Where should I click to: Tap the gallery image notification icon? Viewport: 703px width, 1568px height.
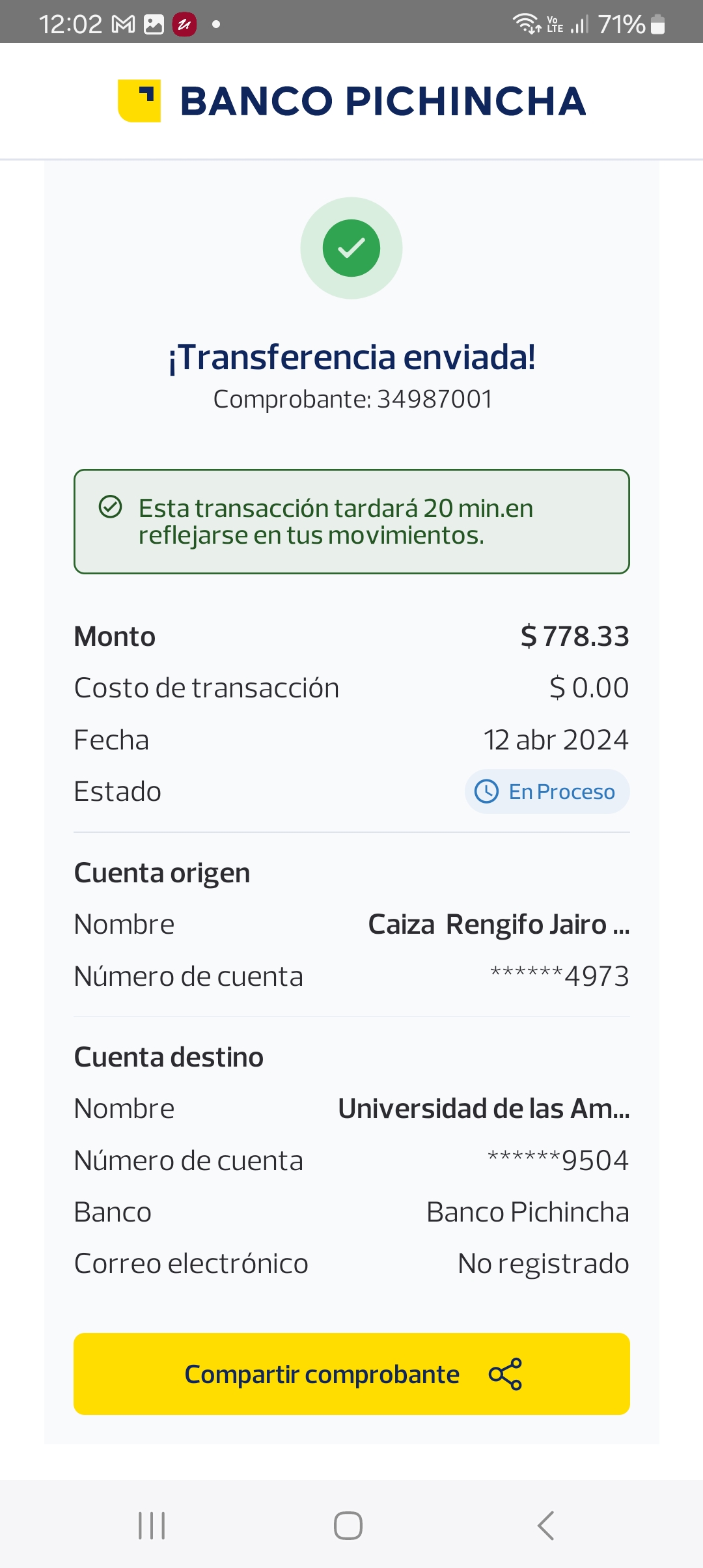click(x=154, y=25)
